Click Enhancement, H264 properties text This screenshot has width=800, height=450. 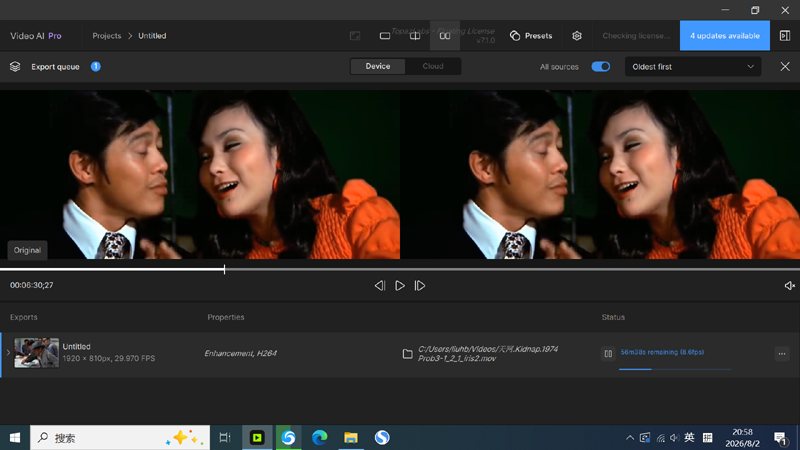(240, 353)
